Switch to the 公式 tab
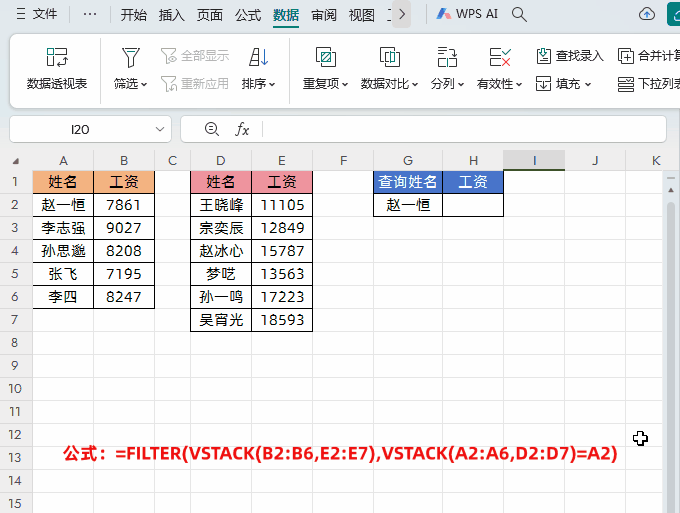This screenshot has height=513, width=680. (248, 15)
